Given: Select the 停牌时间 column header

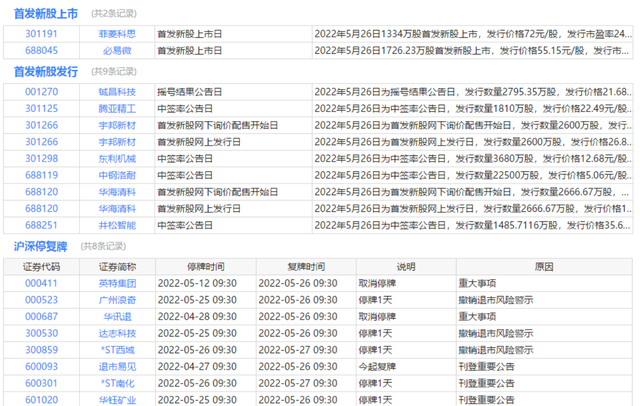Looking at the screenshot, I should 206,267.
